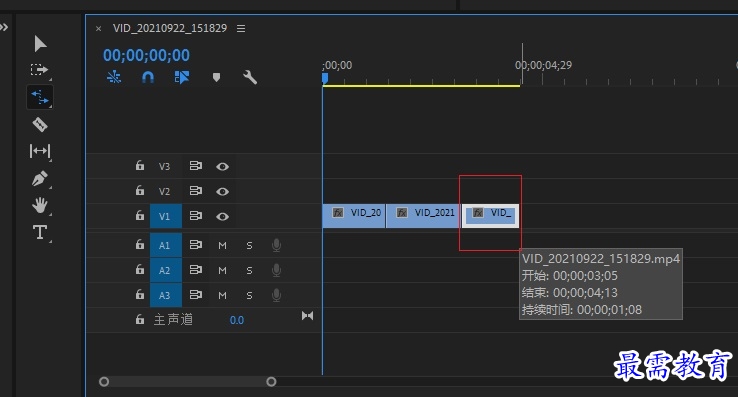Screen dimensions: 738x397
Task: Click the right zoom scrollbar handle
Action: [271, 381]
